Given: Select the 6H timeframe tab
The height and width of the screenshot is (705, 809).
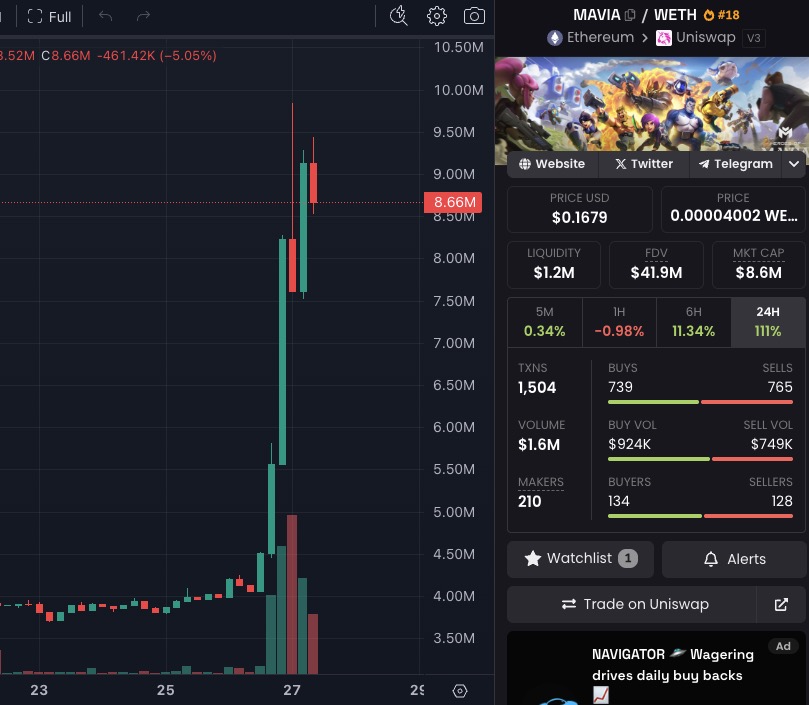Looking at the screenshot, I should coord(693,322).
